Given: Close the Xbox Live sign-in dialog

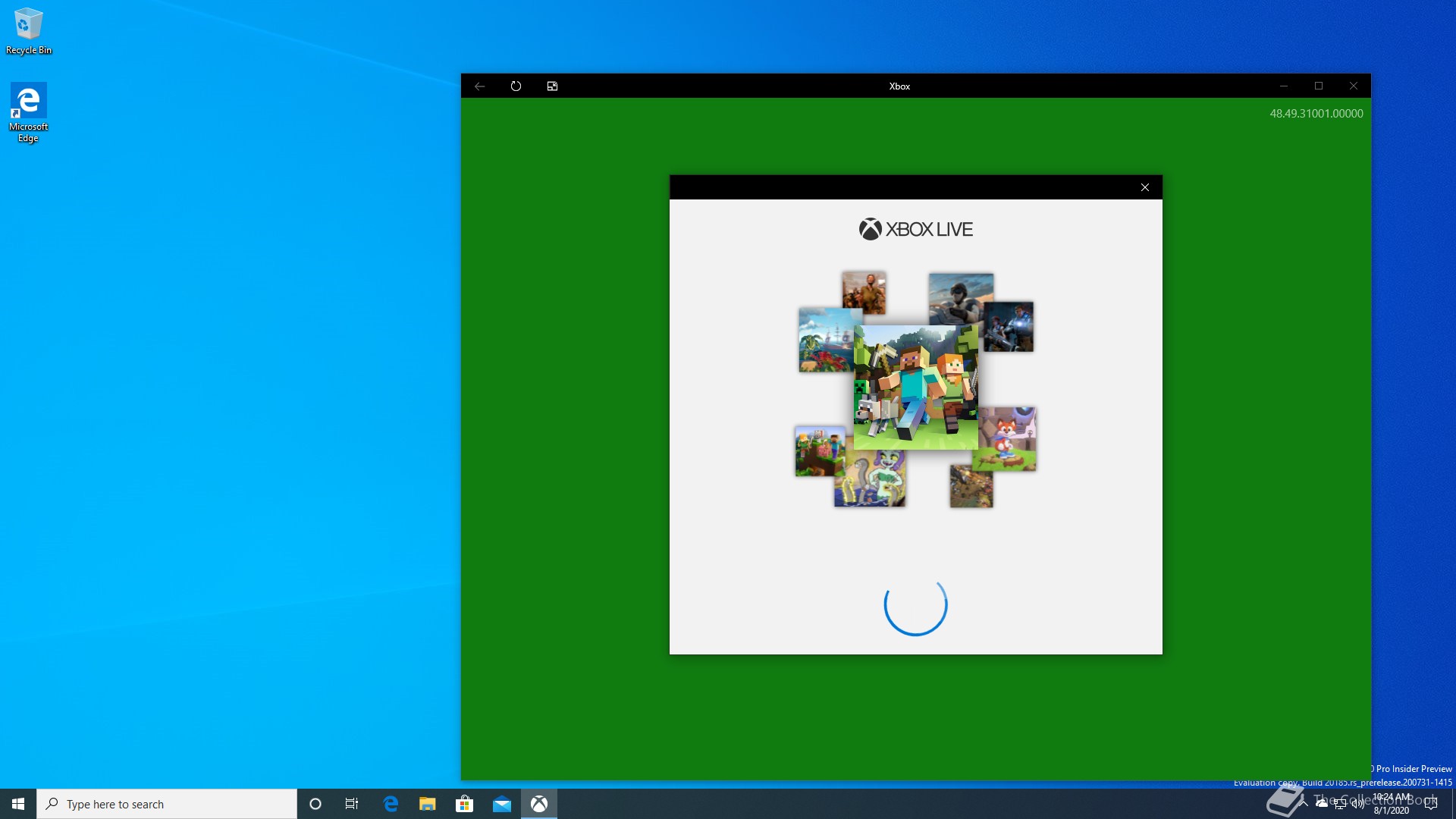Looking at the screenshot, I should [x=1144, y=187].
